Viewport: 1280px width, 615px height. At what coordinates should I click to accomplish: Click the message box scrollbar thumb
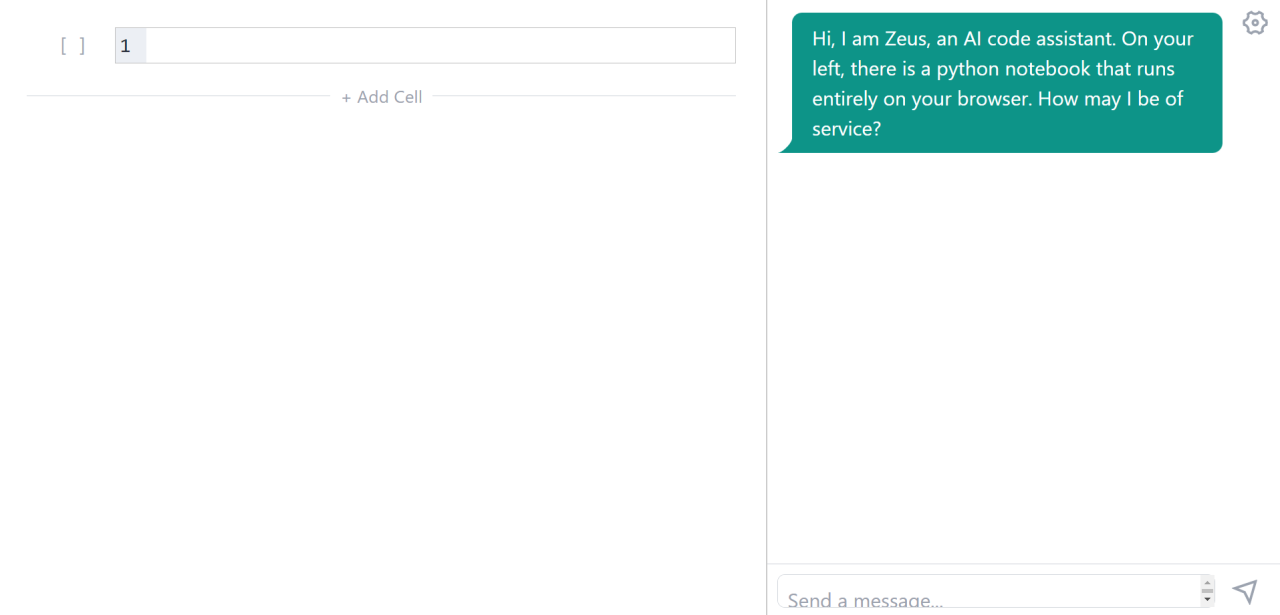pos(1207,591)
